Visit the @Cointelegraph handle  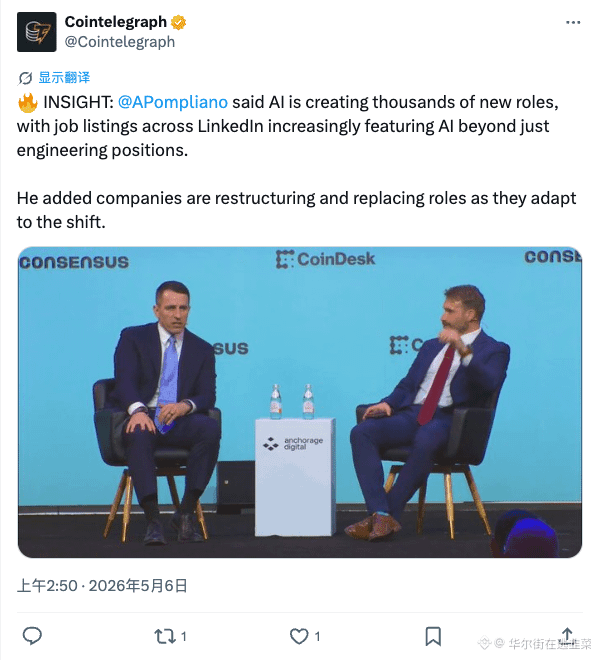120,42
